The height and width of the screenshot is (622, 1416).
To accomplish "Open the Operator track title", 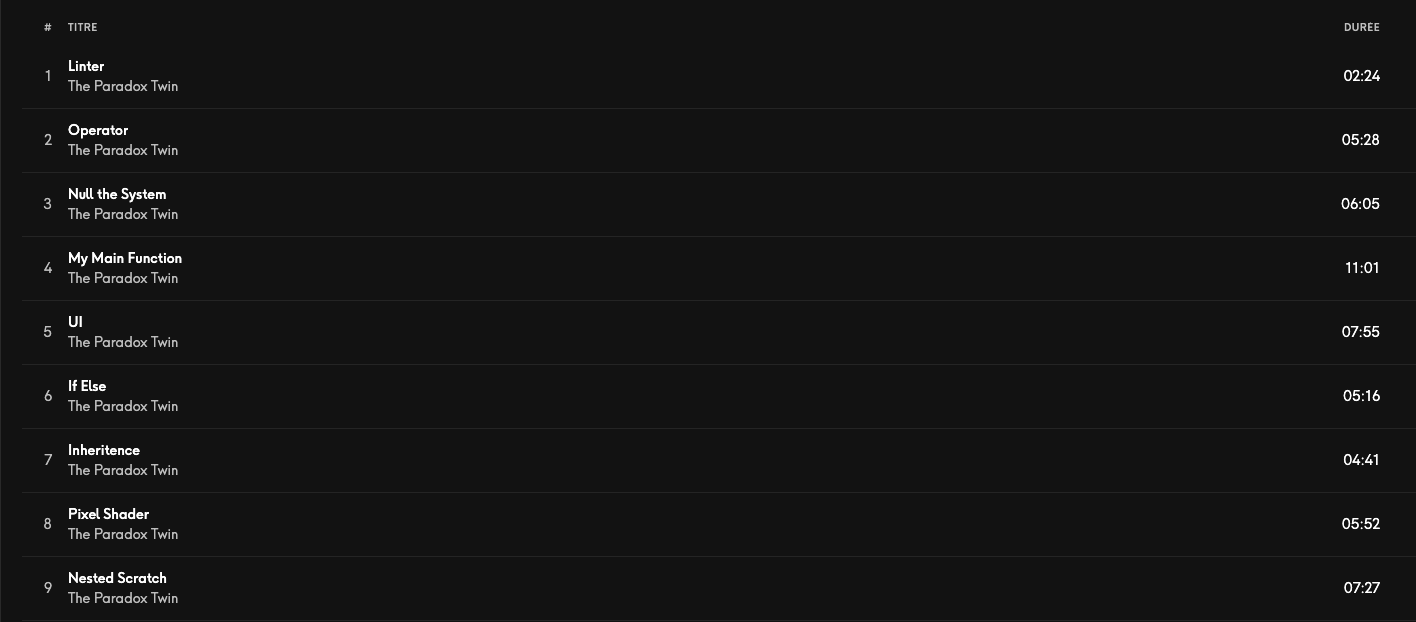I will pyautogui.click(x=98, y=130).
